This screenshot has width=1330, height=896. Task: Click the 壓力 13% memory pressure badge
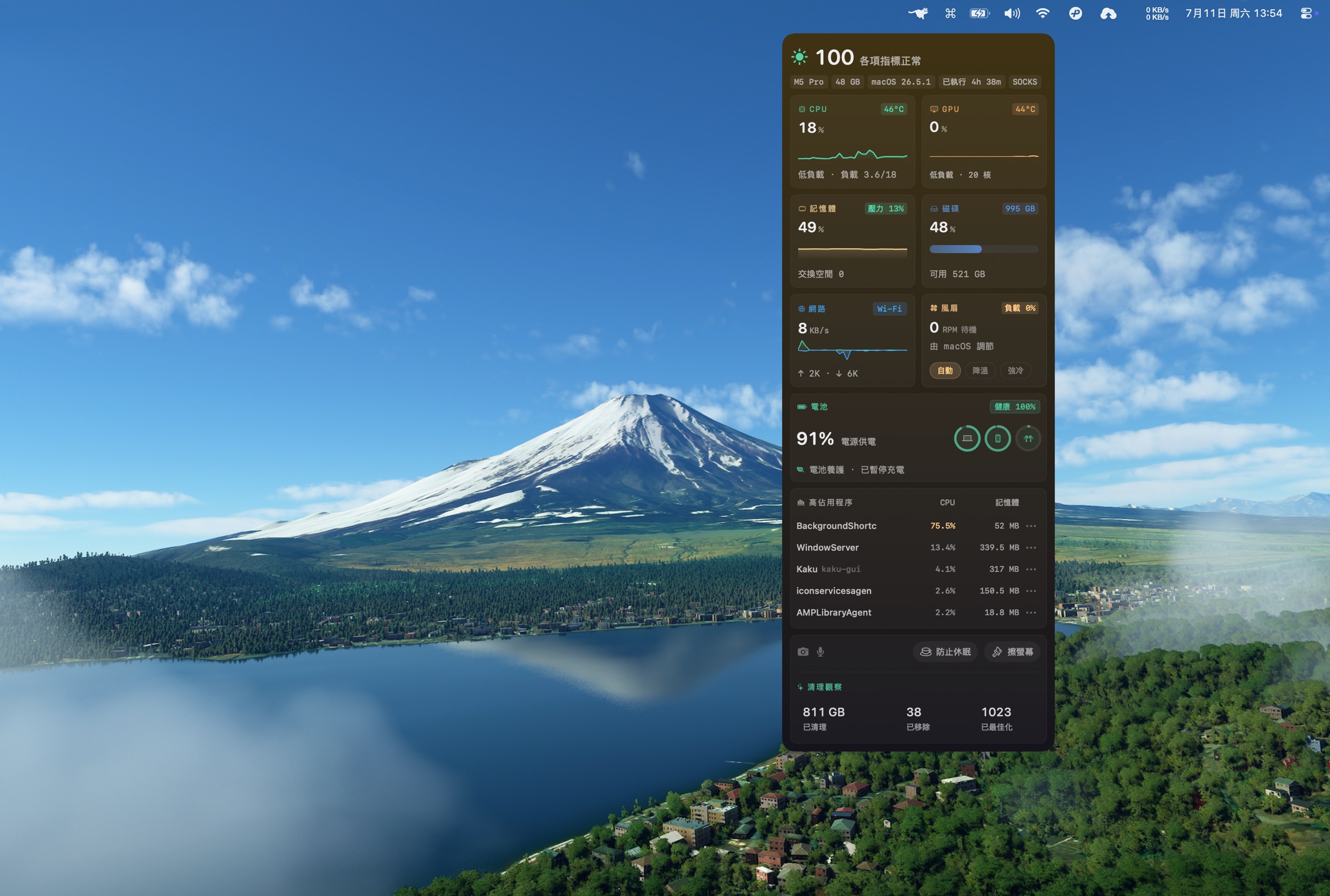[x=885, y=208]
